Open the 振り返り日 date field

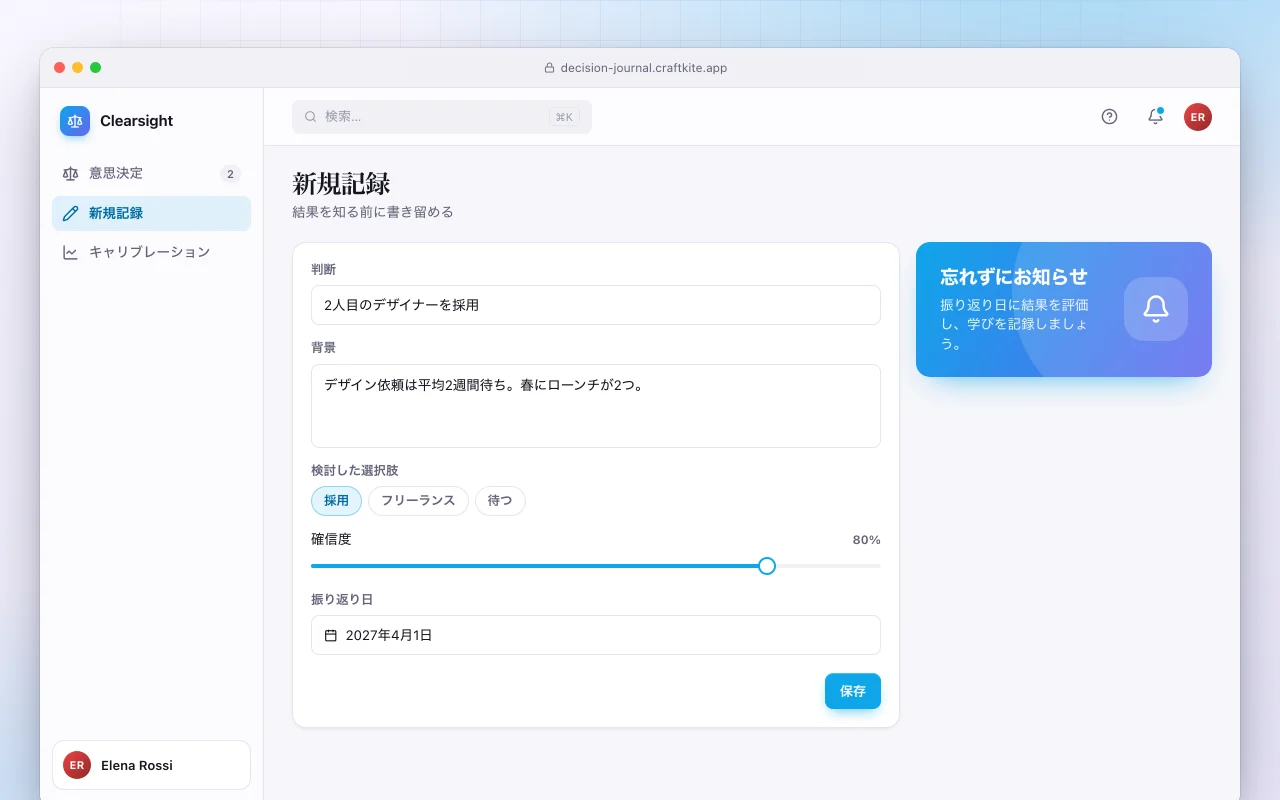pos(596,635)
